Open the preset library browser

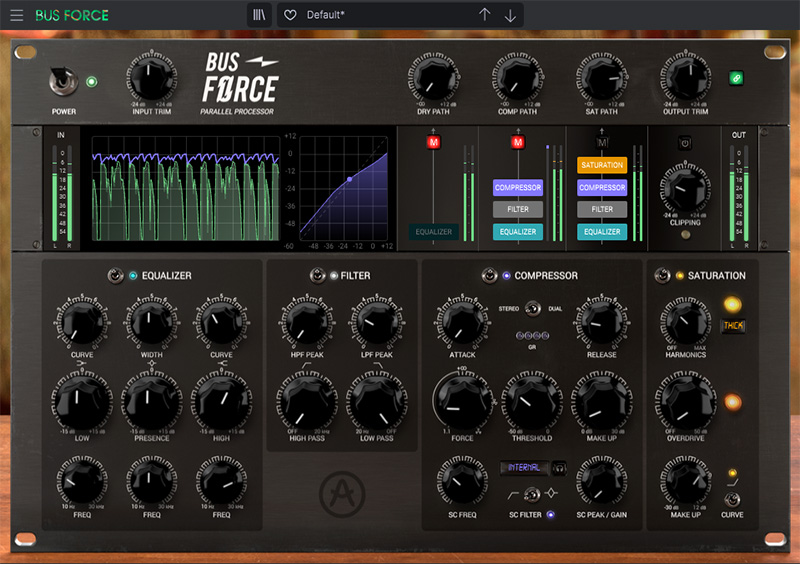coord(259,15)
